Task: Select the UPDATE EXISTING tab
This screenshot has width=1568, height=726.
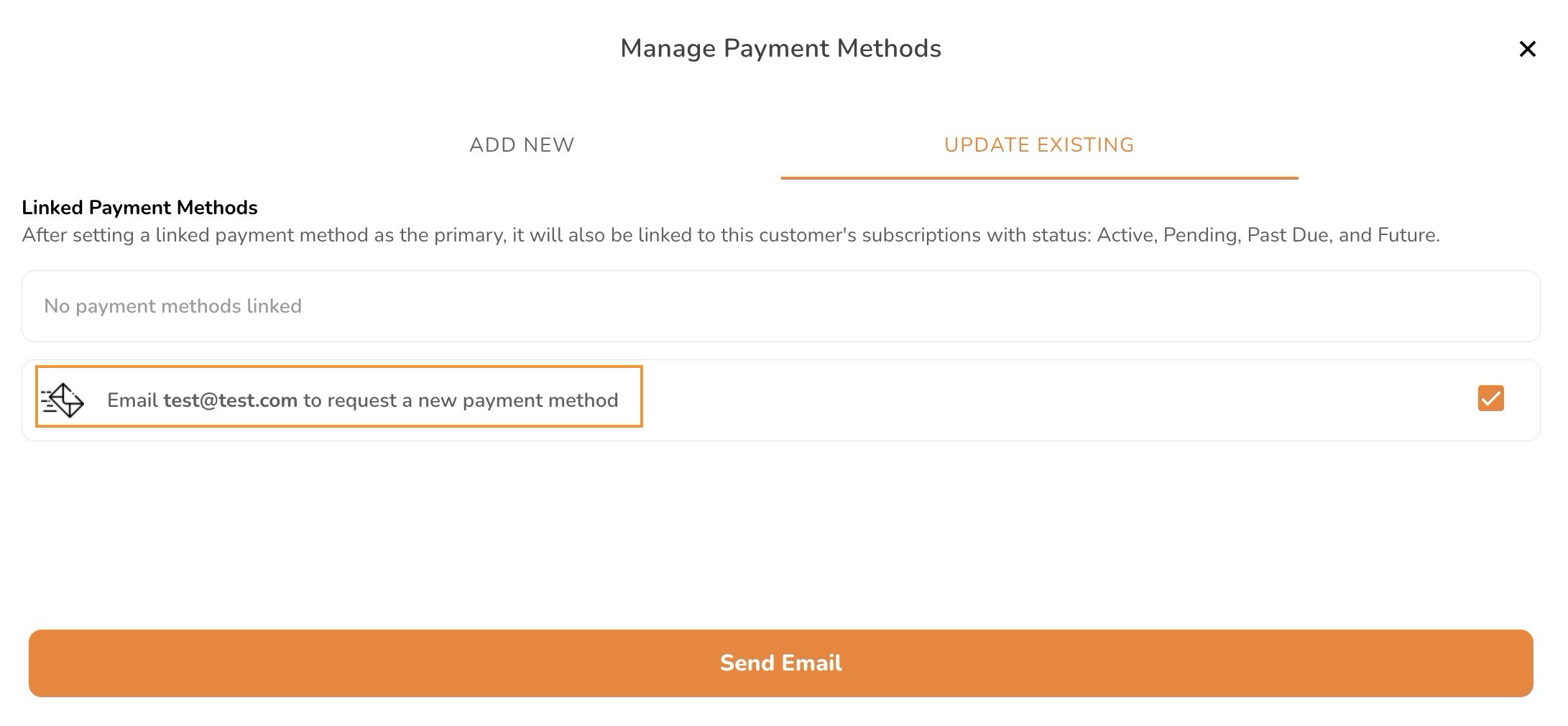Action: (1039, 145)
